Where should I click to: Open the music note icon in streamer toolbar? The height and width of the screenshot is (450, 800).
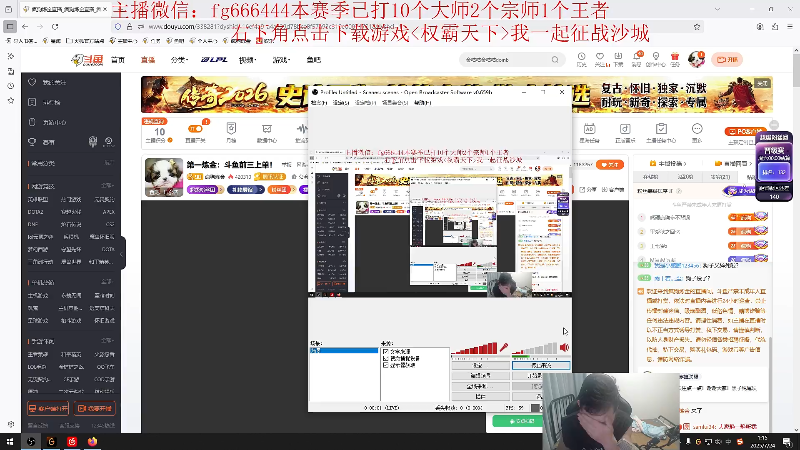pos(625,129)
